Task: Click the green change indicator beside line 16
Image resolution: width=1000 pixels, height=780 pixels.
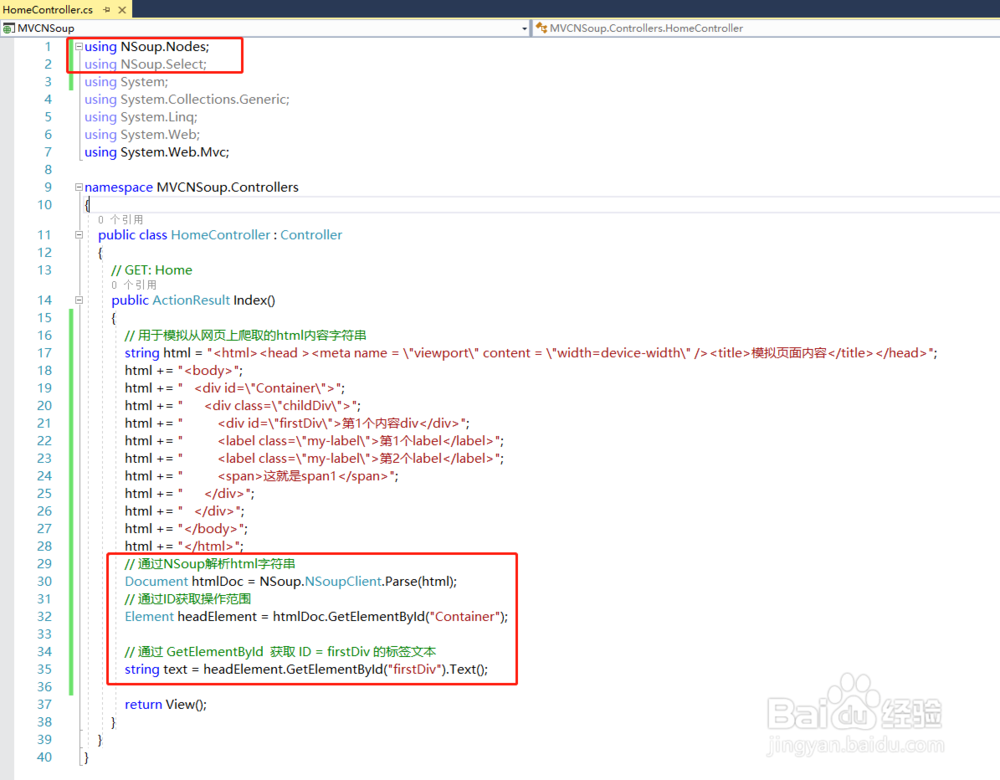Action: tap(70, 335)
